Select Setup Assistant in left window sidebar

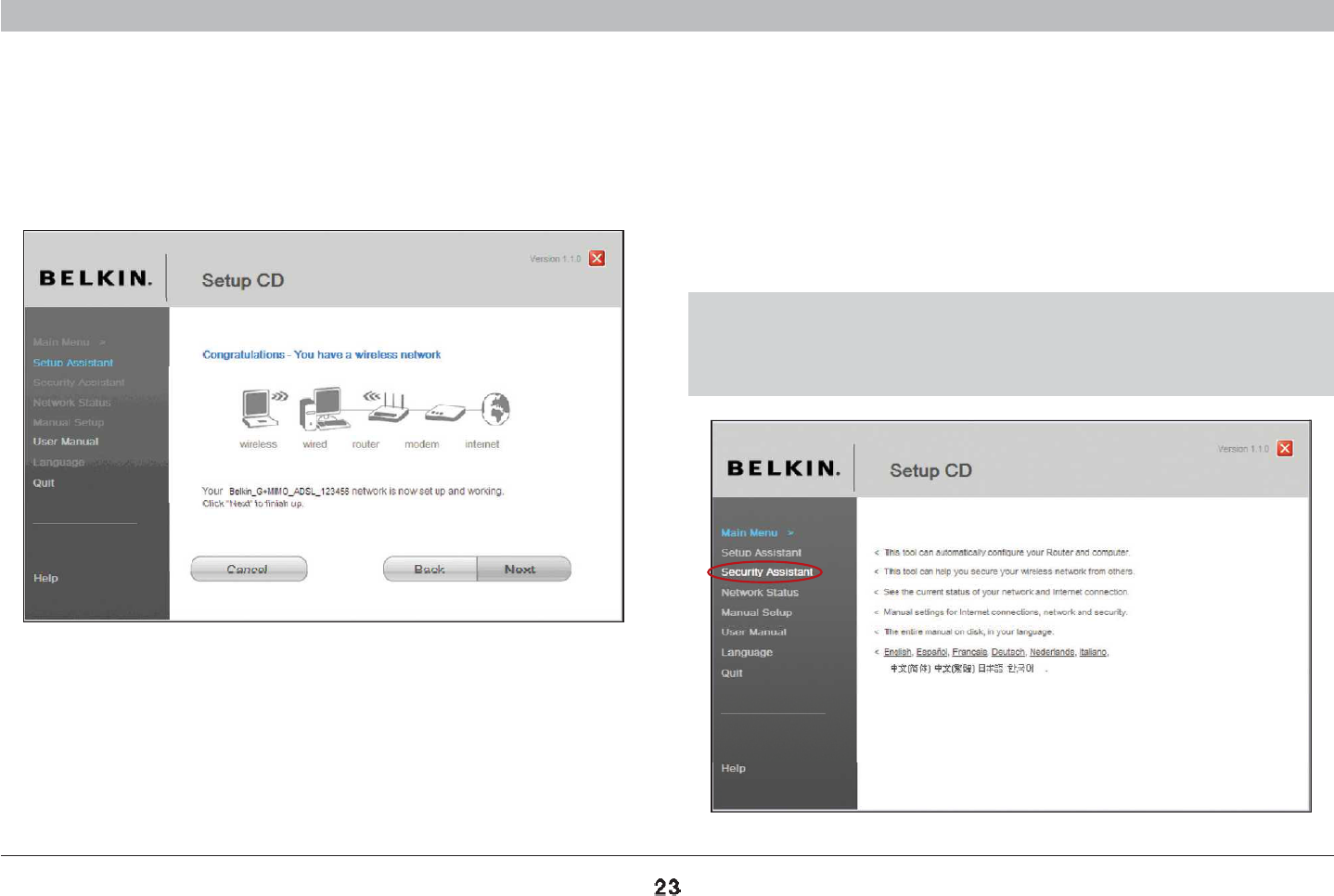click(x=73, y=363)
